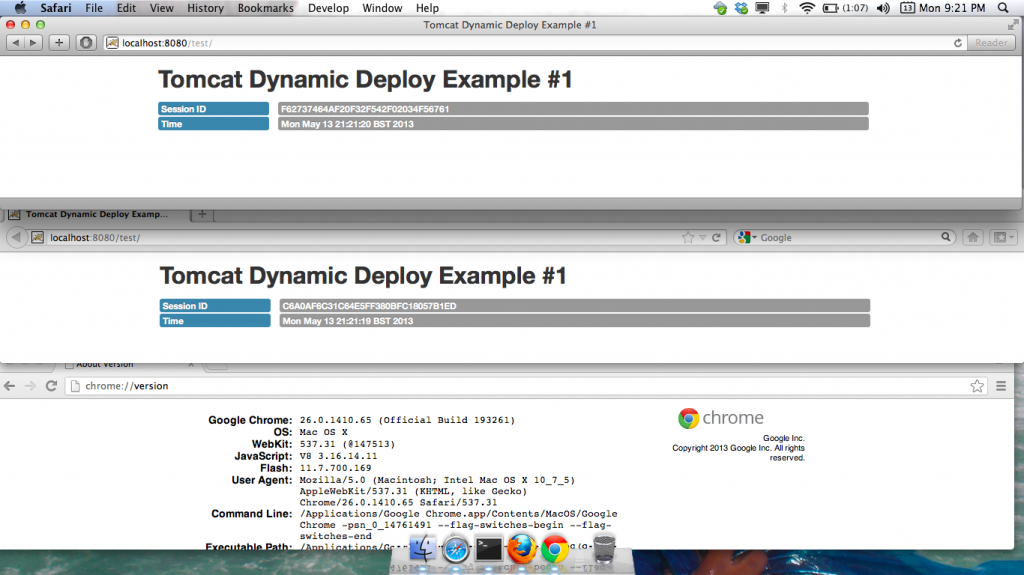Click Safari's Reader button

(991, 42)
